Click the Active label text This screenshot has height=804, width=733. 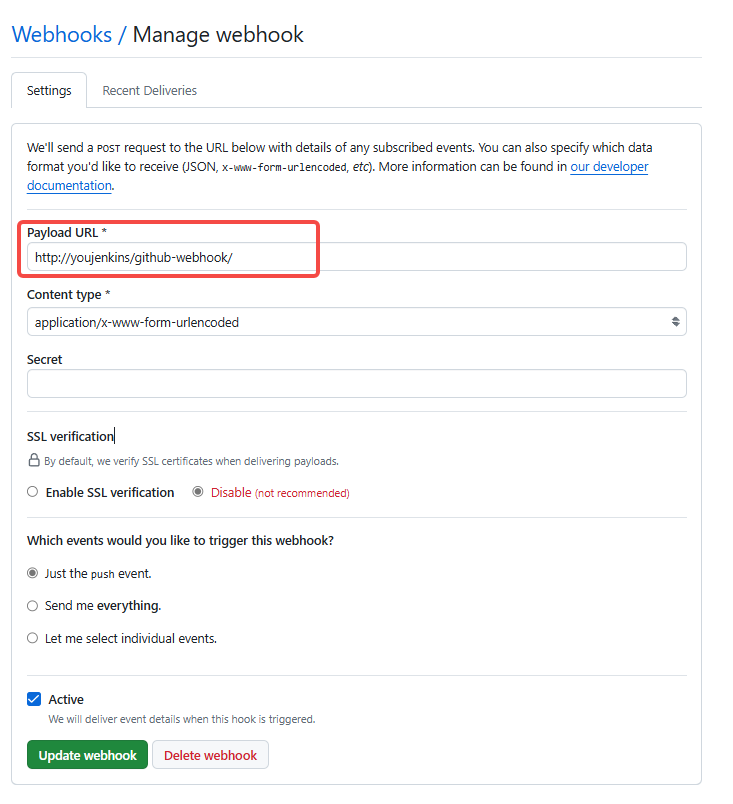pos(66,699)
